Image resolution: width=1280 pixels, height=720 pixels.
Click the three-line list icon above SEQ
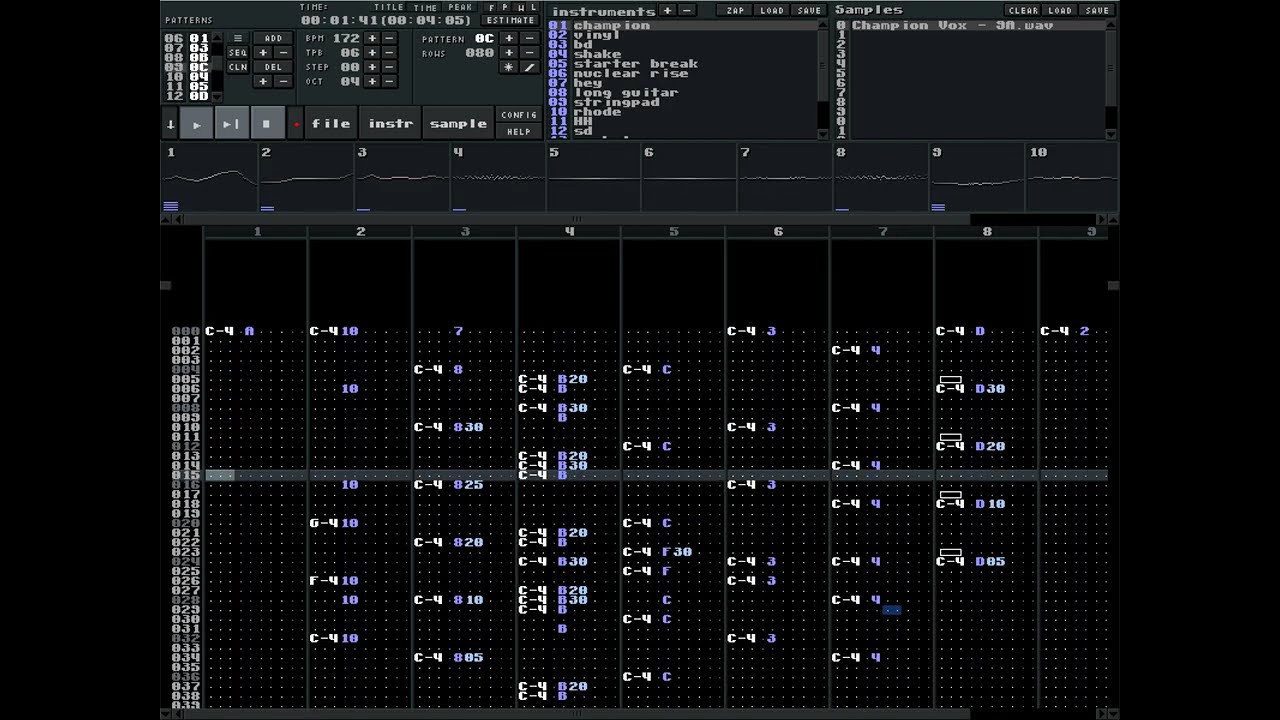tap(238, 38)
